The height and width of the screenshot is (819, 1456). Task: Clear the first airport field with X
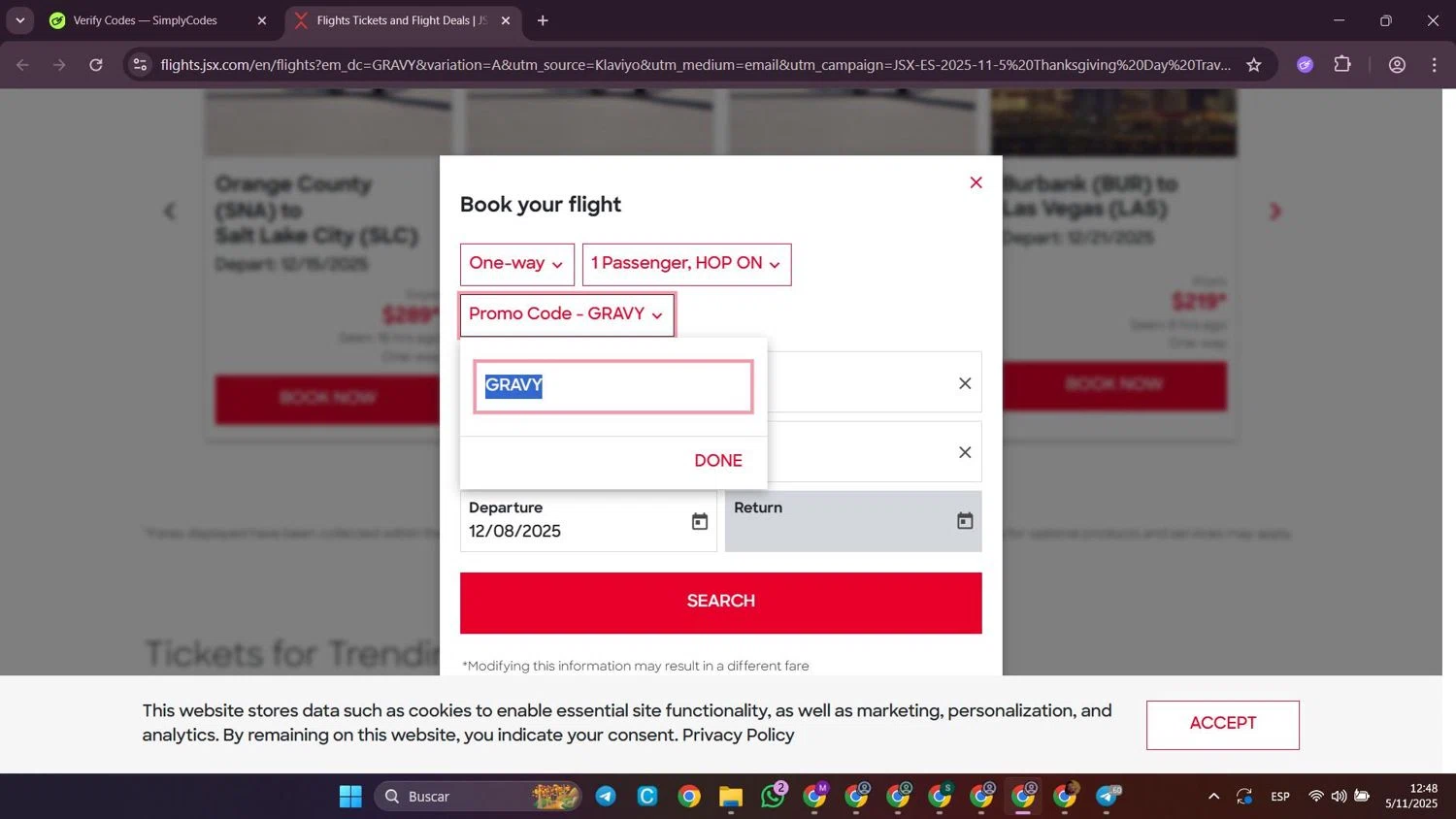tap(965, 383)
